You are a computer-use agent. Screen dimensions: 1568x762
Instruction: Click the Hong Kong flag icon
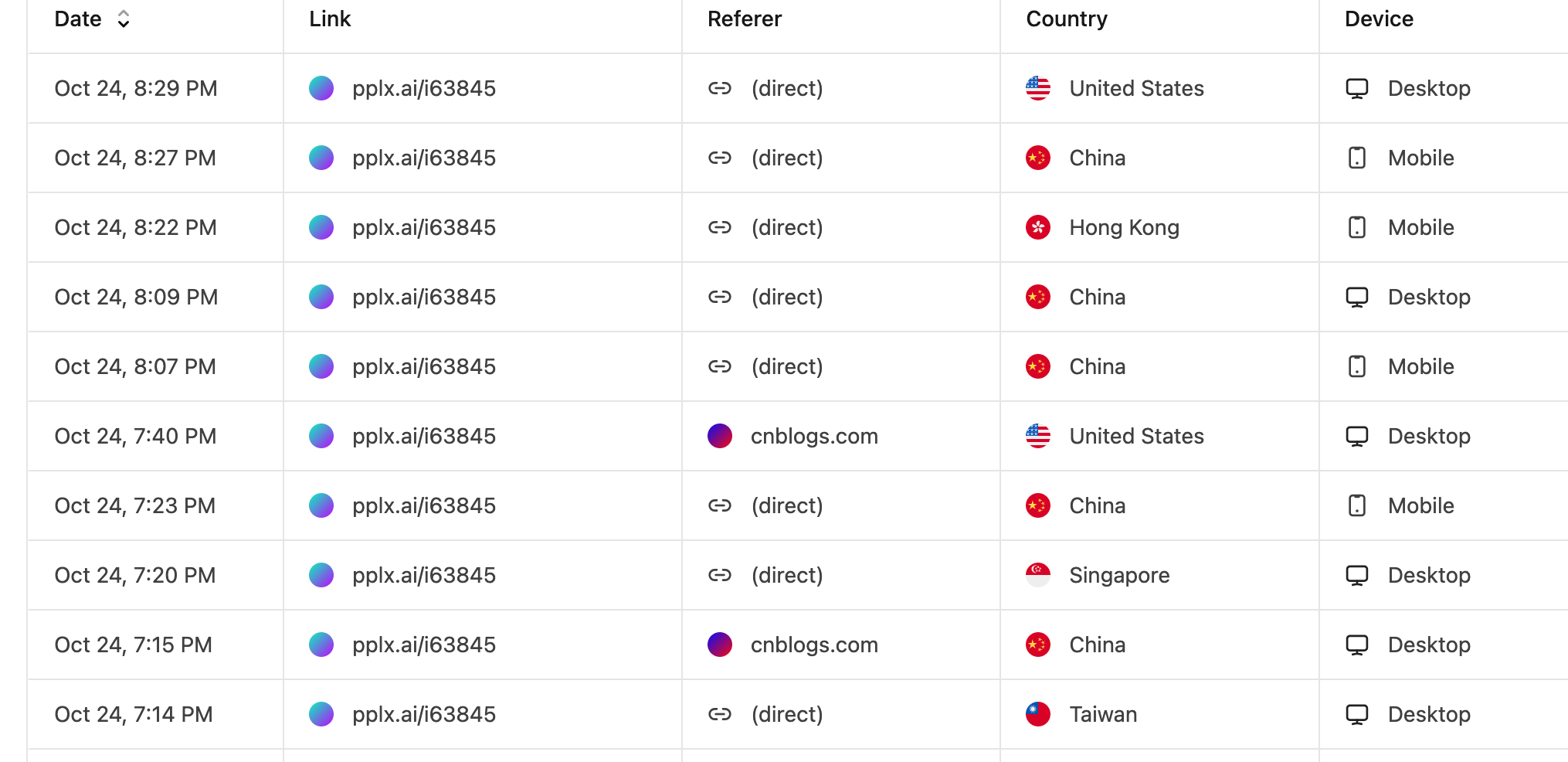click(1037, 227)
